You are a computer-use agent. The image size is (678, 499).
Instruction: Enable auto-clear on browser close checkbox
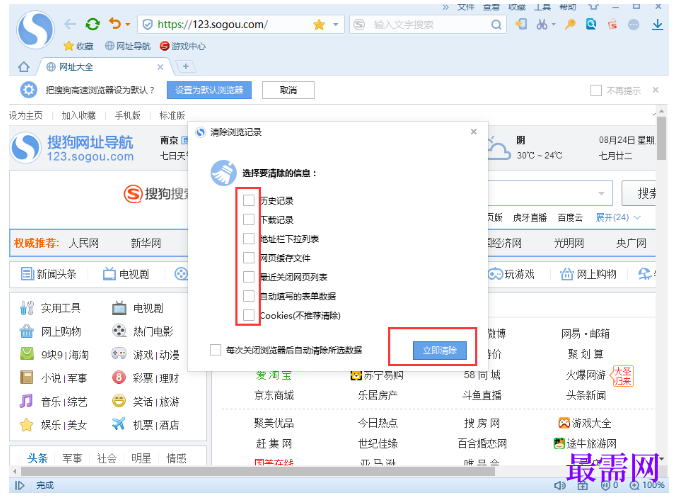click(215, 349)
